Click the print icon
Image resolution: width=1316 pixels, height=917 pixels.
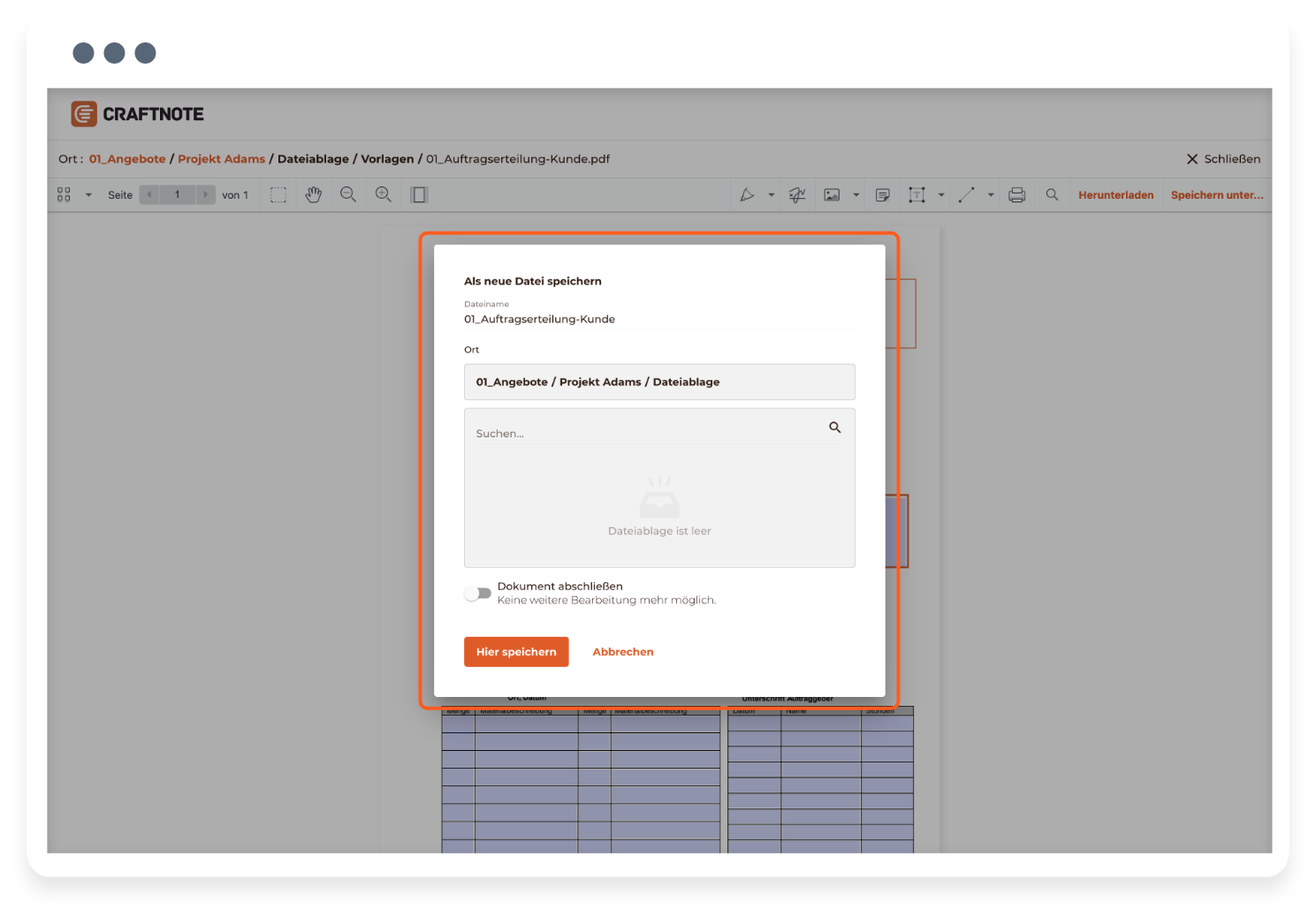(1017, 195)
